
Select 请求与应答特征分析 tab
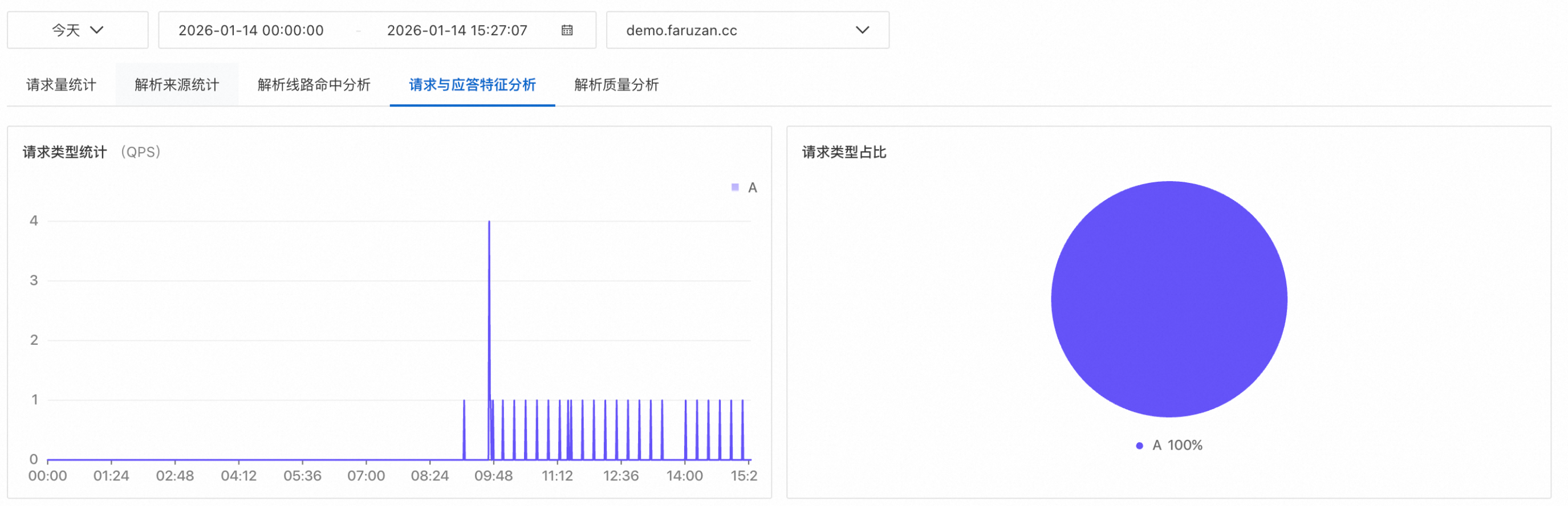click(472, 84)
